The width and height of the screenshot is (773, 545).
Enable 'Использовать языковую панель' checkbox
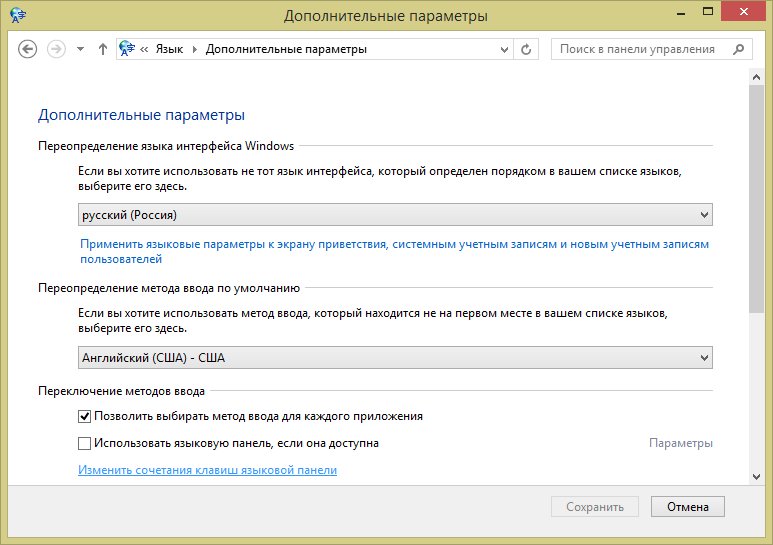point(85,443)
